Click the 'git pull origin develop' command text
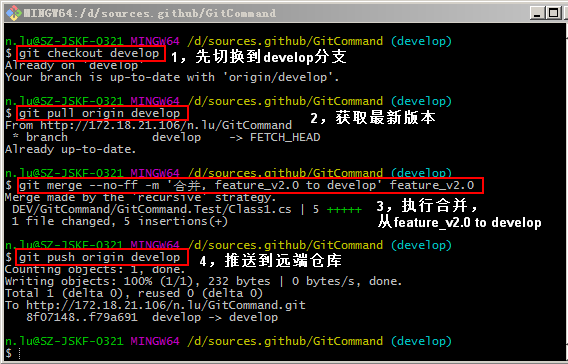This screenshot has height=364, width=568. pos(100,113)
